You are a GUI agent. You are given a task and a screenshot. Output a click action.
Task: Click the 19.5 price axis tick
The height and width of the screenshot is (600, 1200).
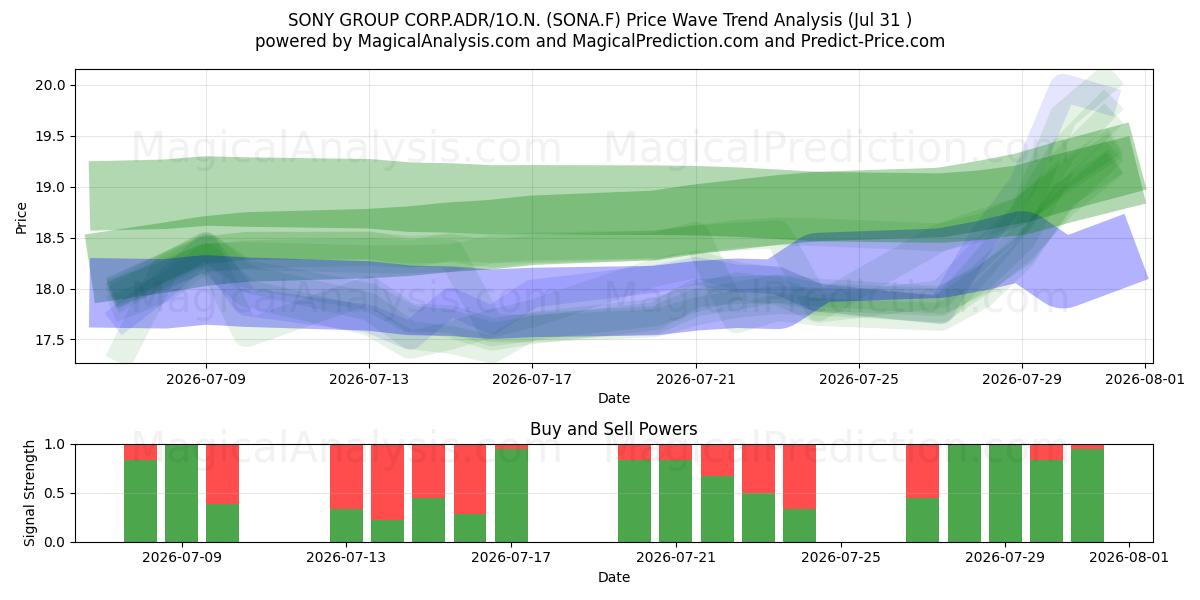tap(51, 136)
